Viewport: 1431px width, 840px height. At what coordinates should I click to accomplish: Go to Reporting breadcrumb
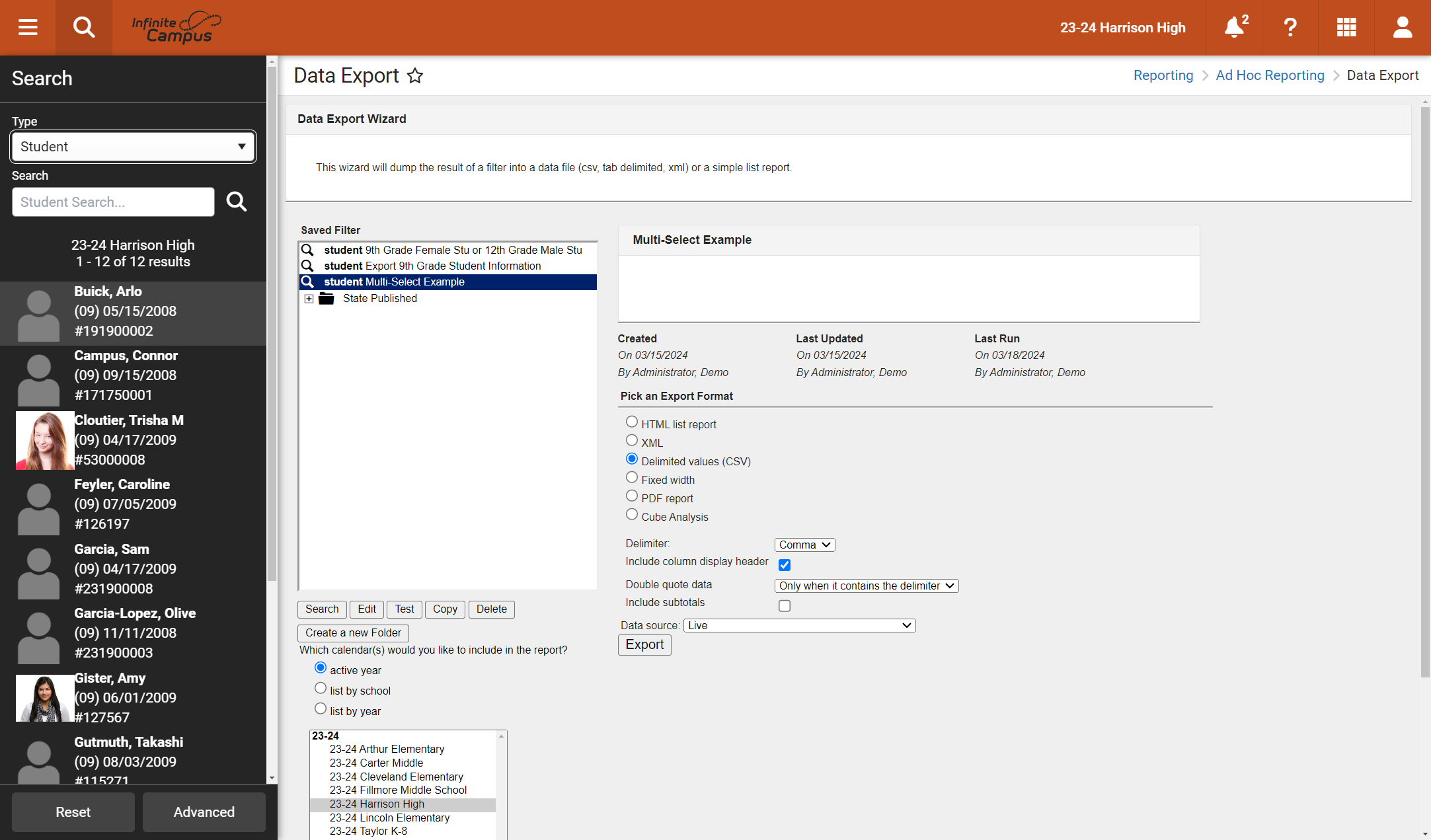click(1163, 75)
